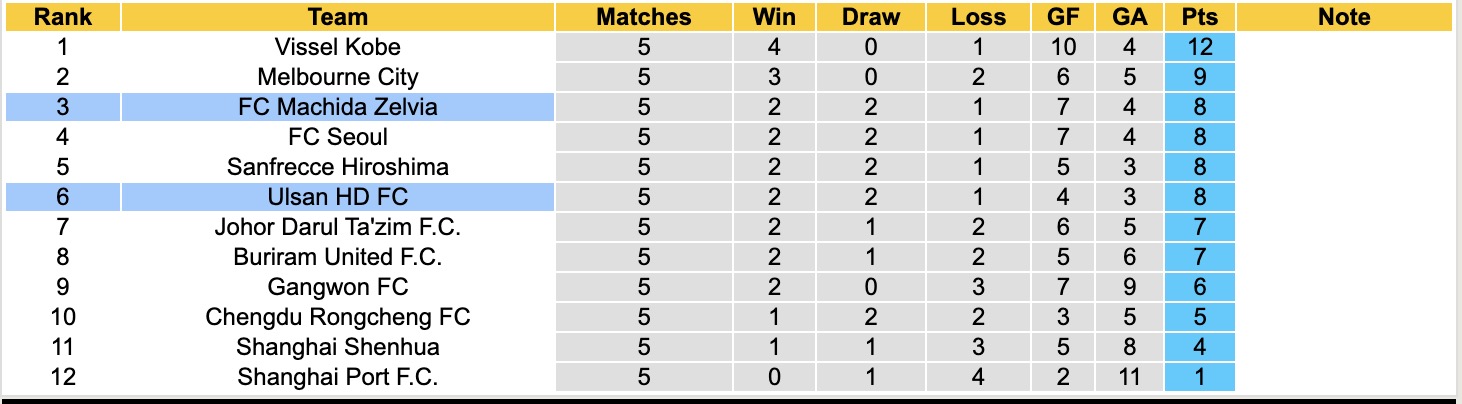
Task: Select the Melbourne City team name
Action: (338, 77)
